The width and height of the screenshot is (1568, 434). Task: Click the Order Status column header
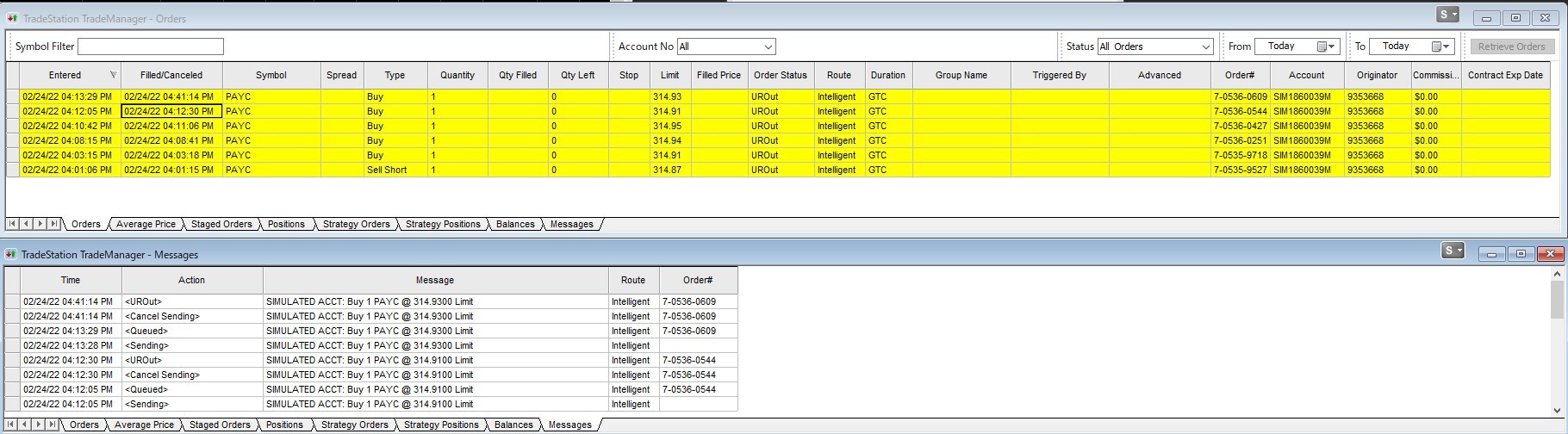point(781,75)
